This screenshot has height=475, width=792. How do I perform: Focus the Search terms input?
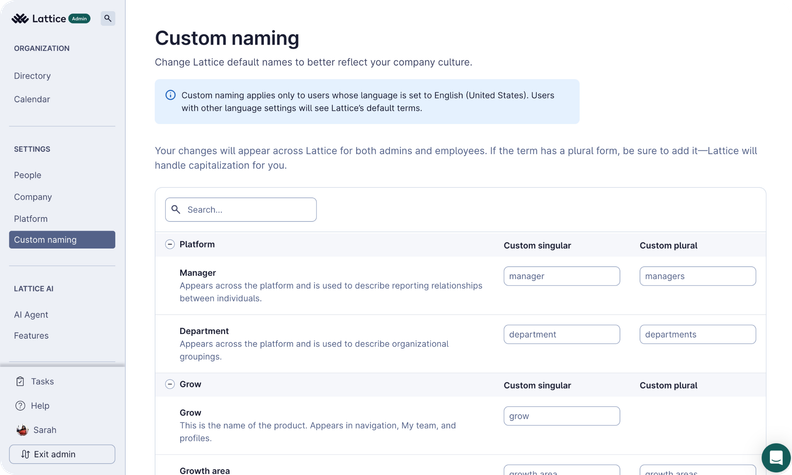(x=241, y=209)
